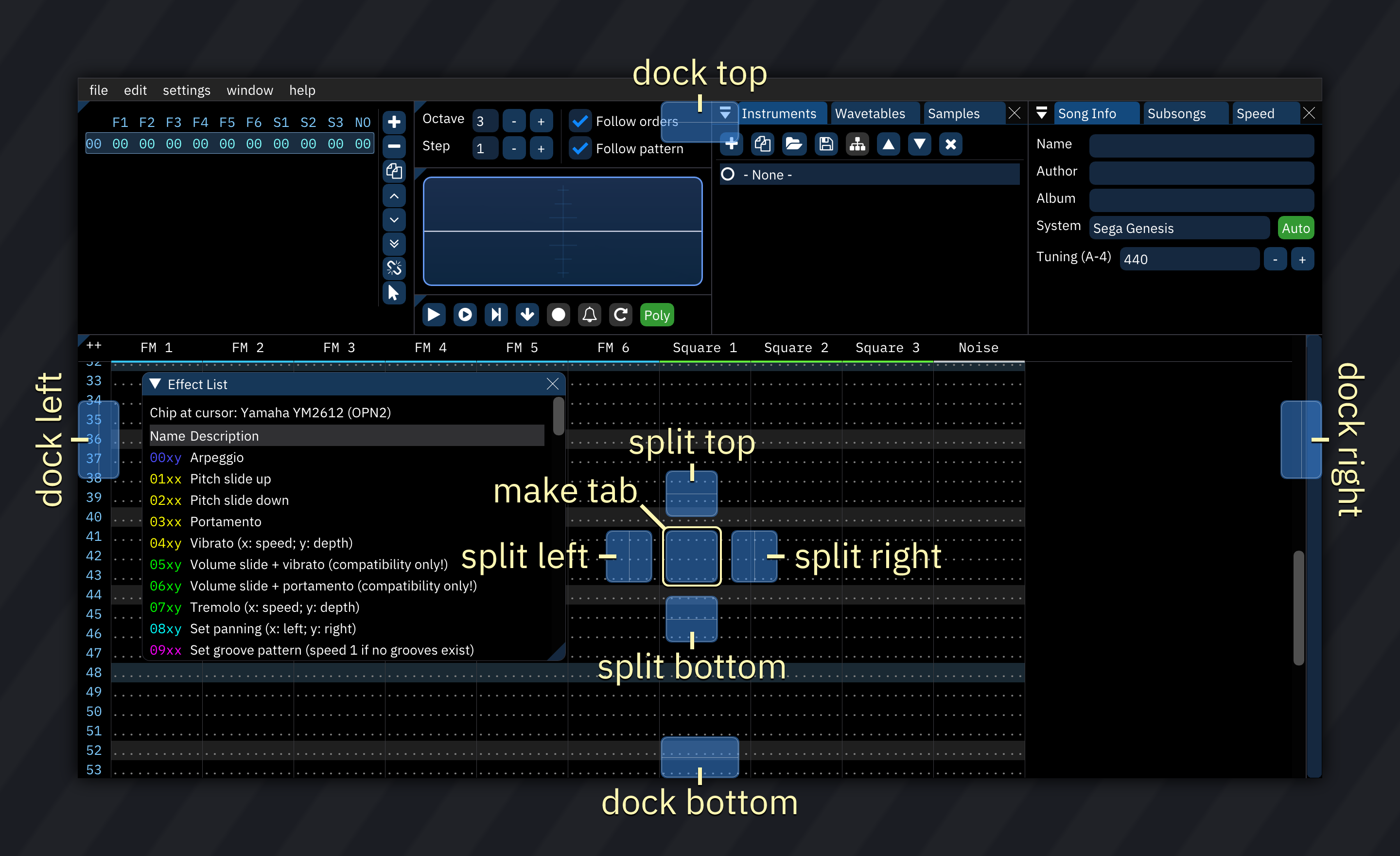The width and height of the screenshot is (1400, 856).
Task: Open the Sega Genesis system combo box
Action: [x=1178, y=228]
